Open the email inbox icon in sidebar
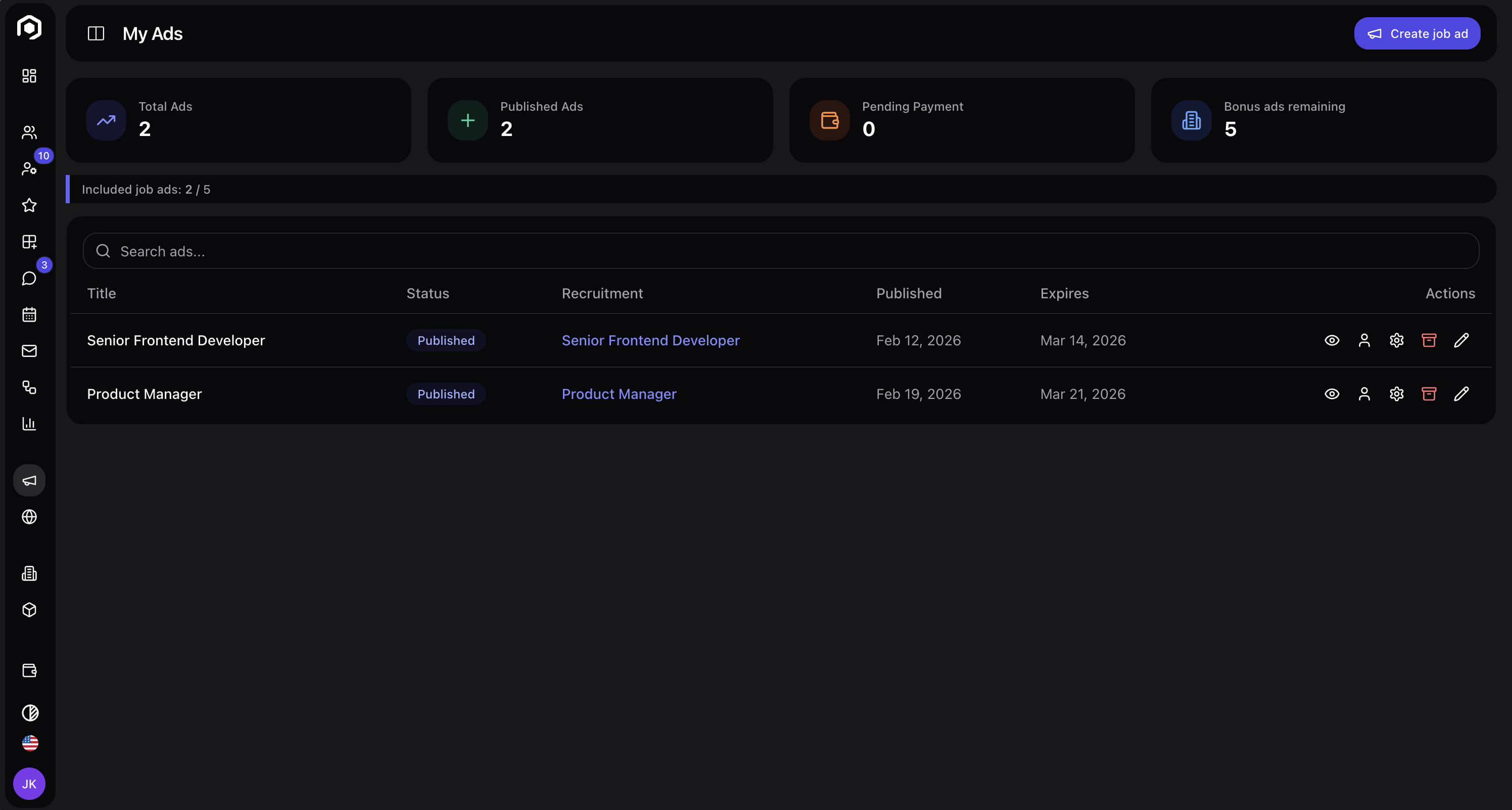 (x=29, y=351)
